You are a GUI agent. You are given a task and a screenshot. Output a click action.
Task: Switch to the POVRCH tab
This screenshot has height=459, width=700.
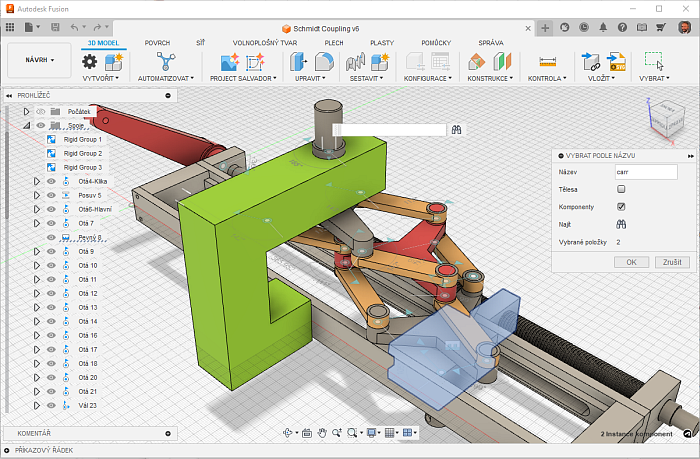tap(157, 43)
